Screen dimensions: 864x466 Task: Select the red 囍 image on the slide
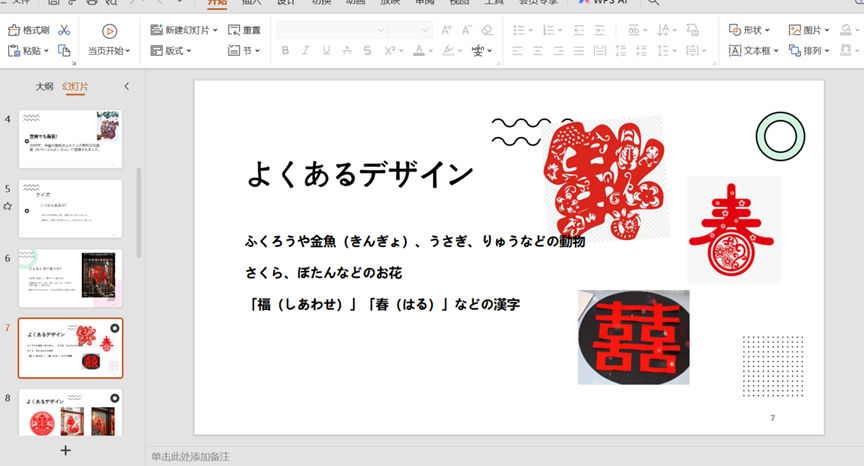point(634,337)
